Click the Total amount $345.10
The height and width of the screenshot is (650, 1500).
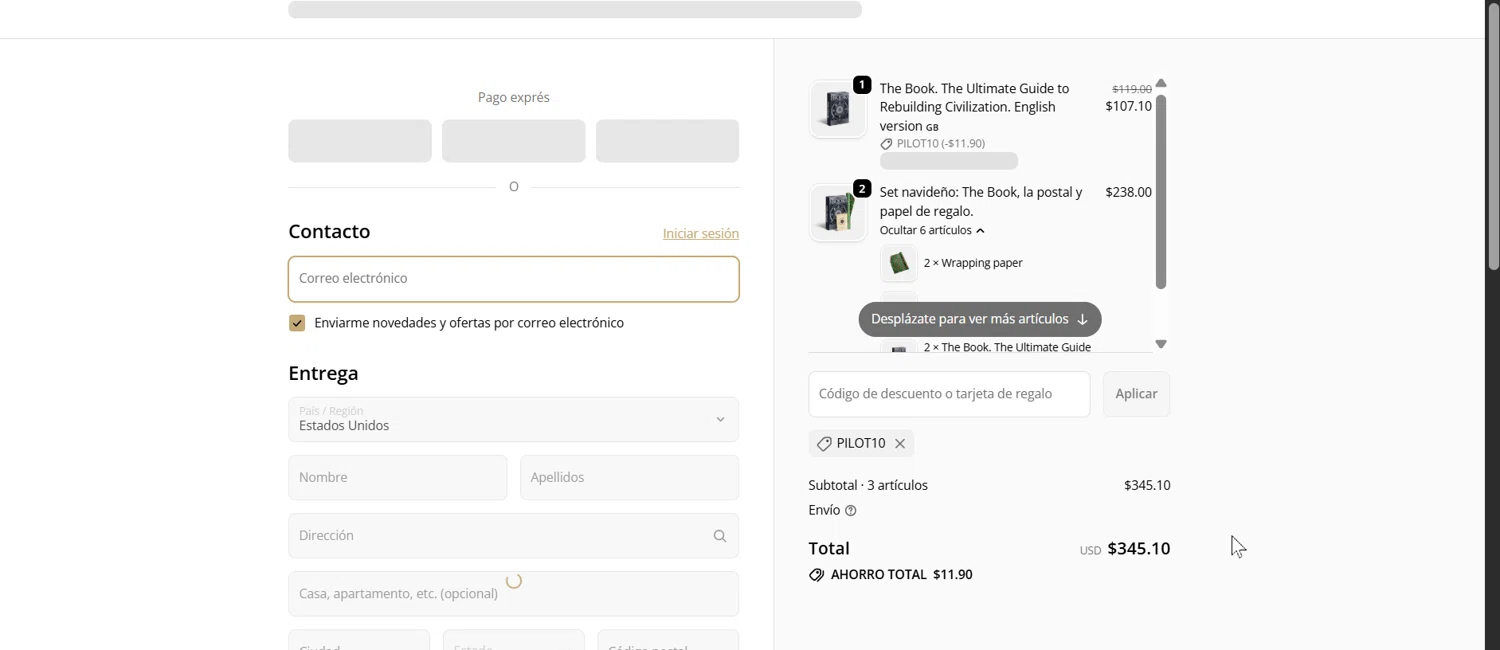tap(1139, 549)
